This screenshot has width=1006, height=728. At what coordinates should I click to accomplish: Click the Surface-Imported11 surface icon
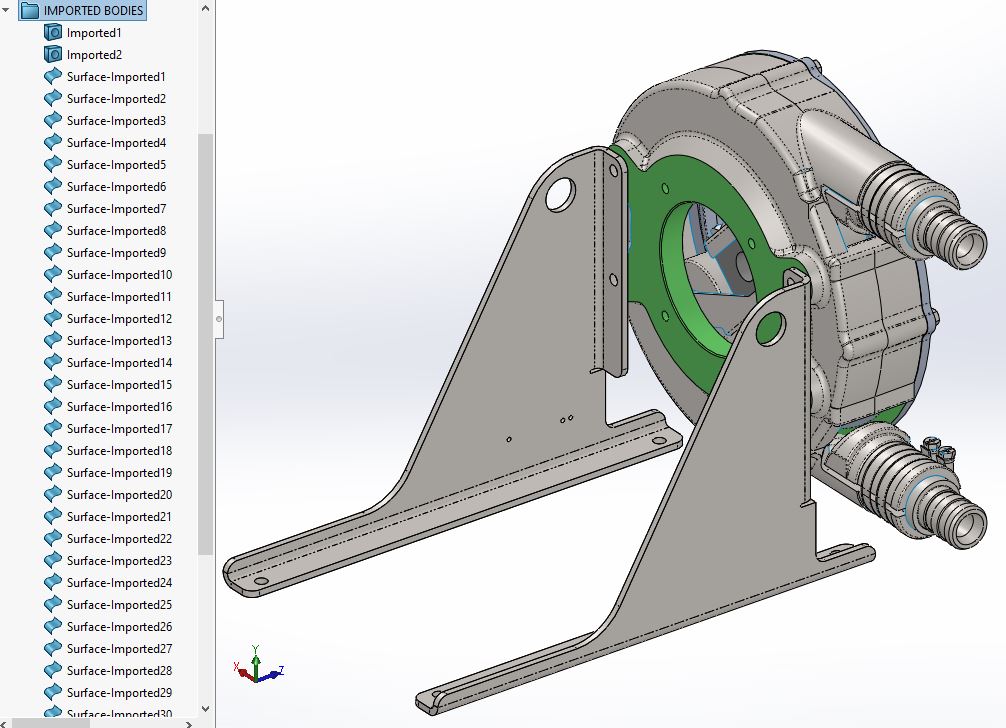click(53, 296)
